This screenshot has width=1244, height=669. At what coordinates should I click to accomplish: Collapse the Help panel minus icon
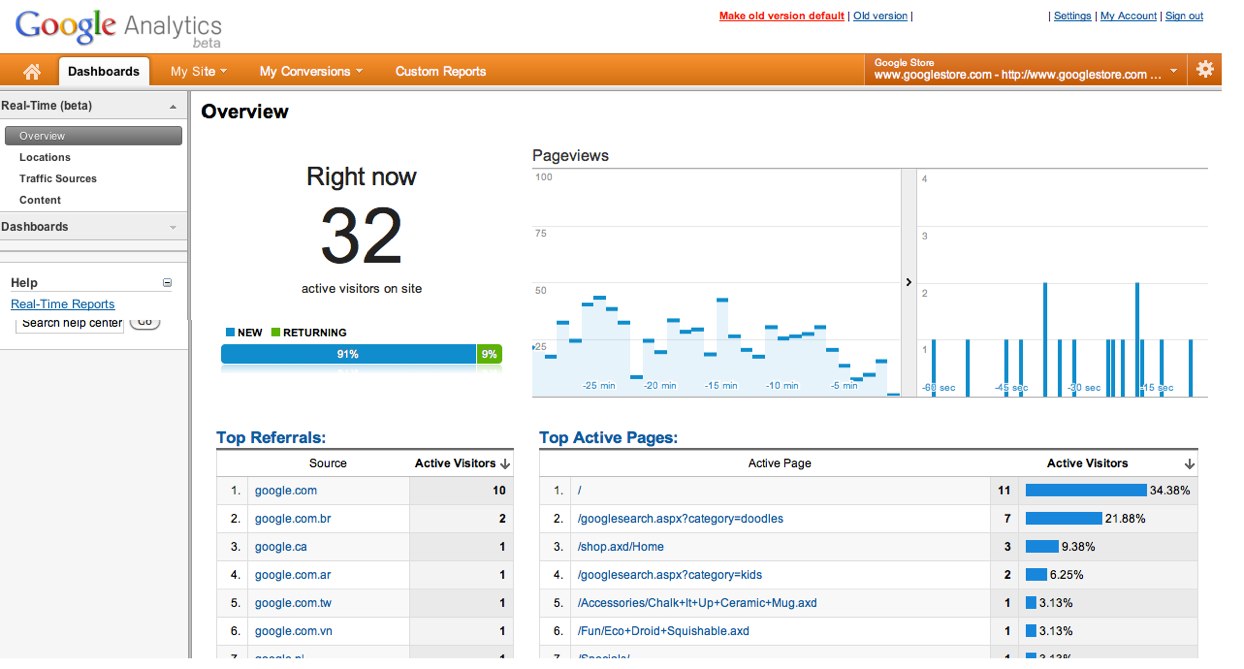point(167,283)
